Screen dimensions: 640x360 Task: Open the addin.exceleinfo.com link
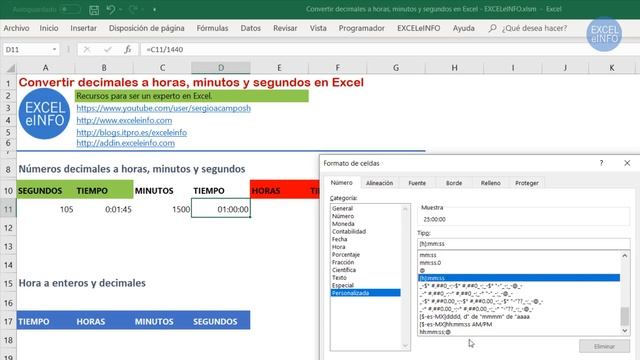tap(125, 143)
